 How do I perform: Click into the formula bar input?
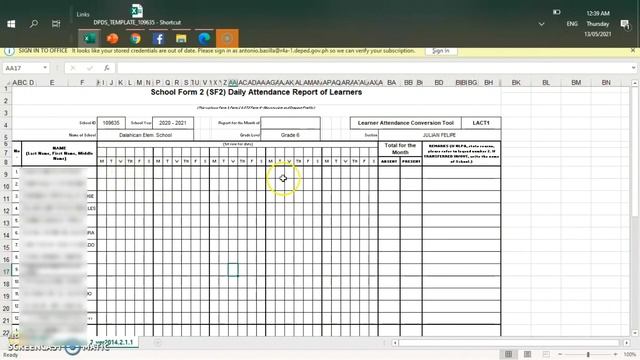(x=373, y=68)
